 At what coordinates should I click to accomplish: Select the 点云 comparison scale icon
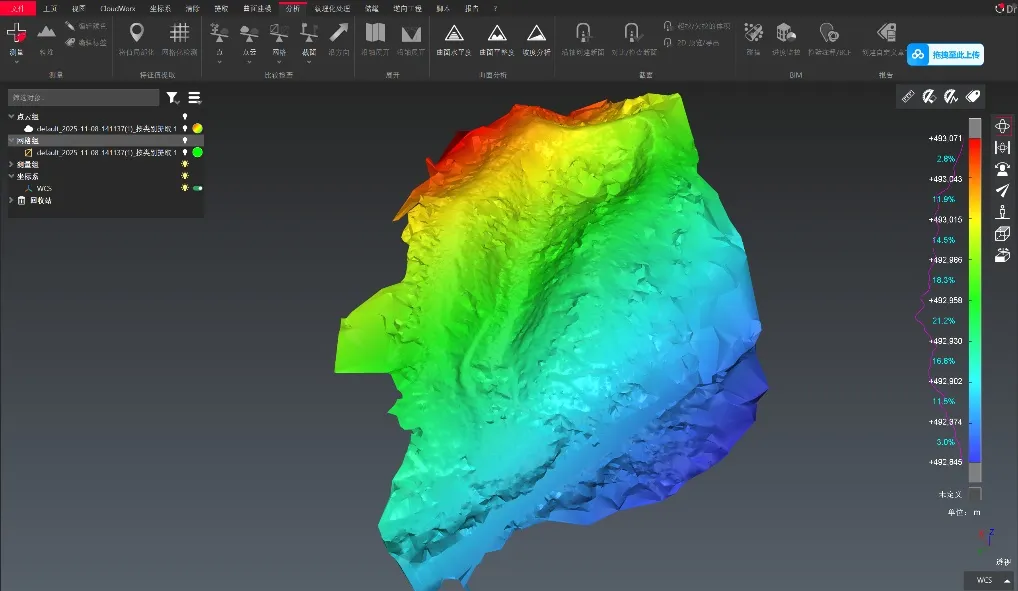pyautogui.click(x=249, y=32)
